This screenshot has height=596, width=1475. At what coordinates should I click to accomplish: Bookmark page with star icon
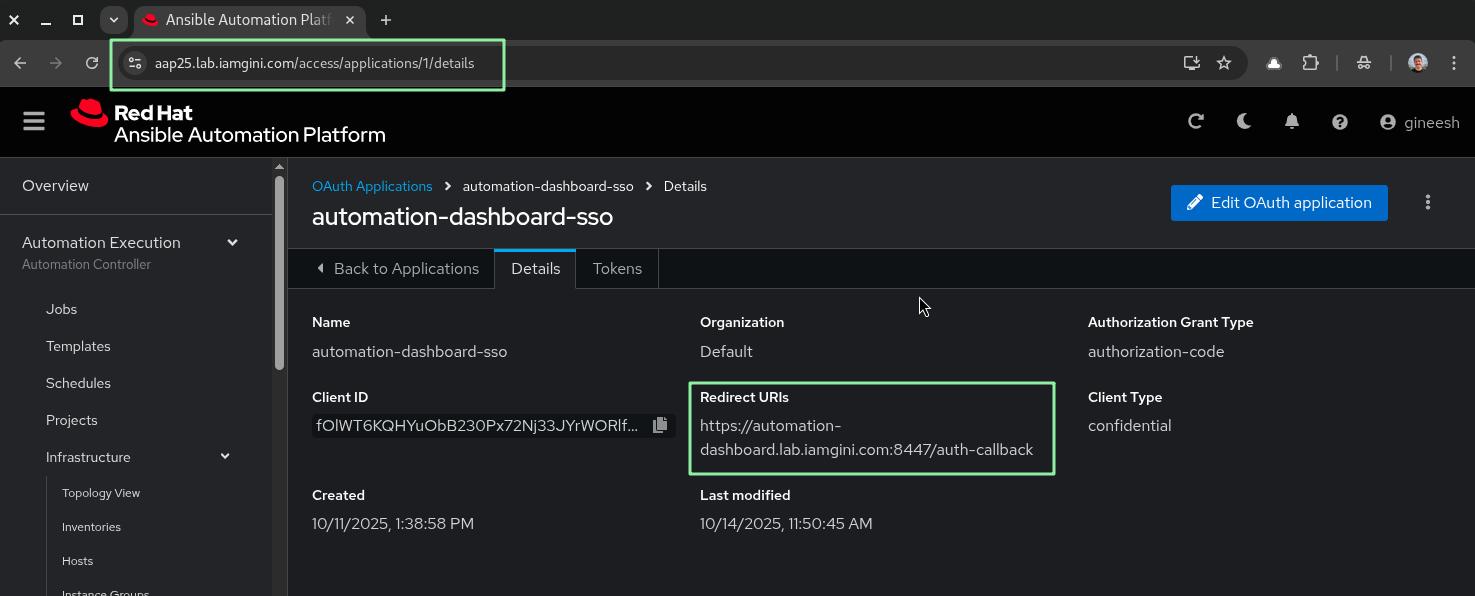1223,63
